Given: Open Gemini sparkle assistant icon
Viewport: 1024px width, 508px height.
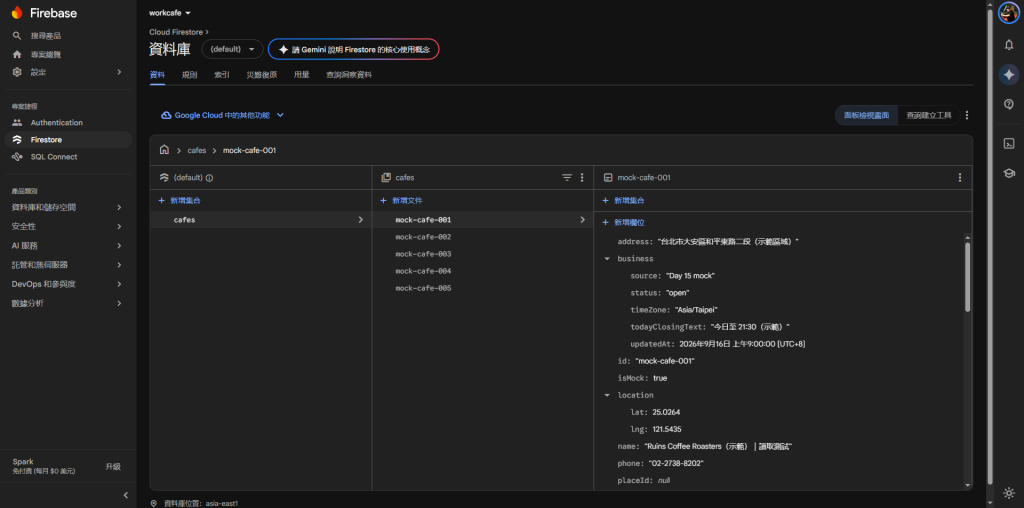Looking at the screenshot, I should [x=1008, y=74].
